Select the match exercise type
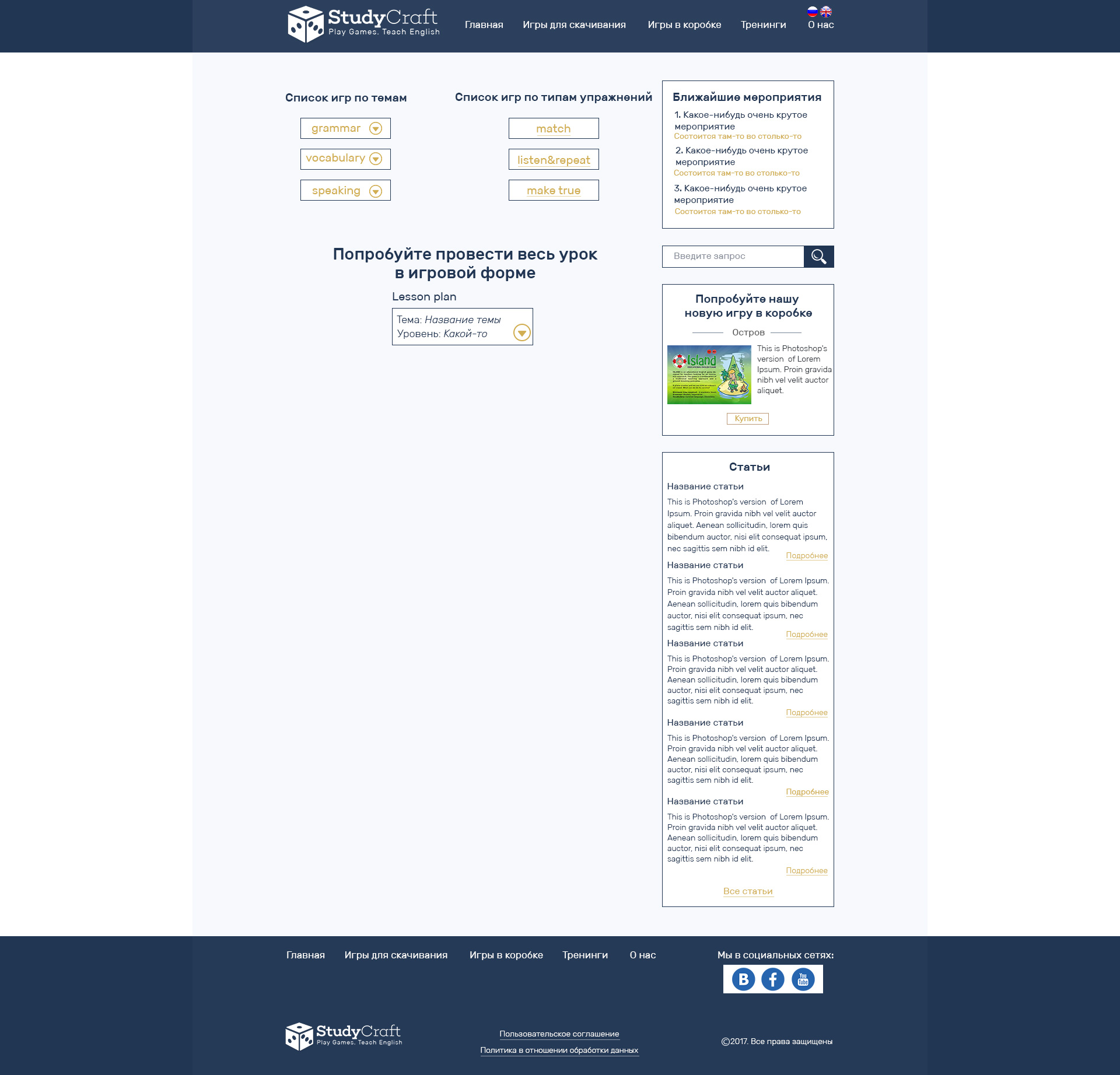Screen dimensions: 1120x1075 tap(554, 128)
